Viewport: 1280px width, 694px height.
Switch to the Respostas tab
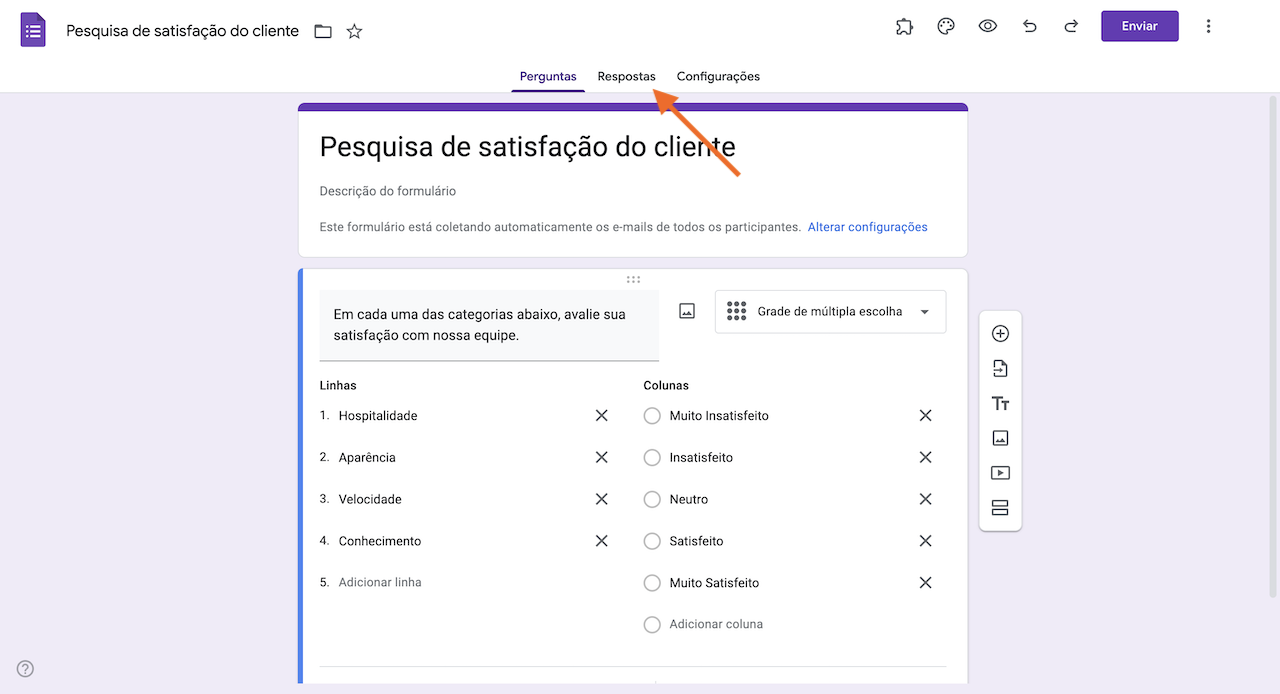coord(626,76)
